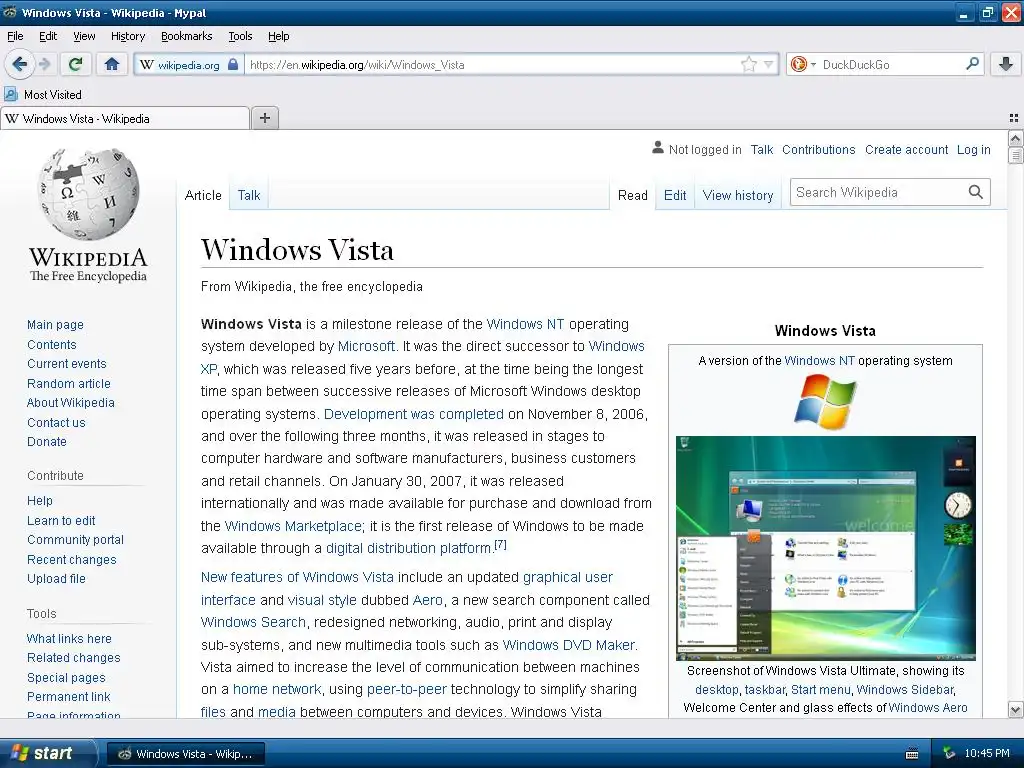Image resolution: width=1024 pixels, height=768 pixels.
Task: Open the Downloads arrow button
Action: (1006, 64)
